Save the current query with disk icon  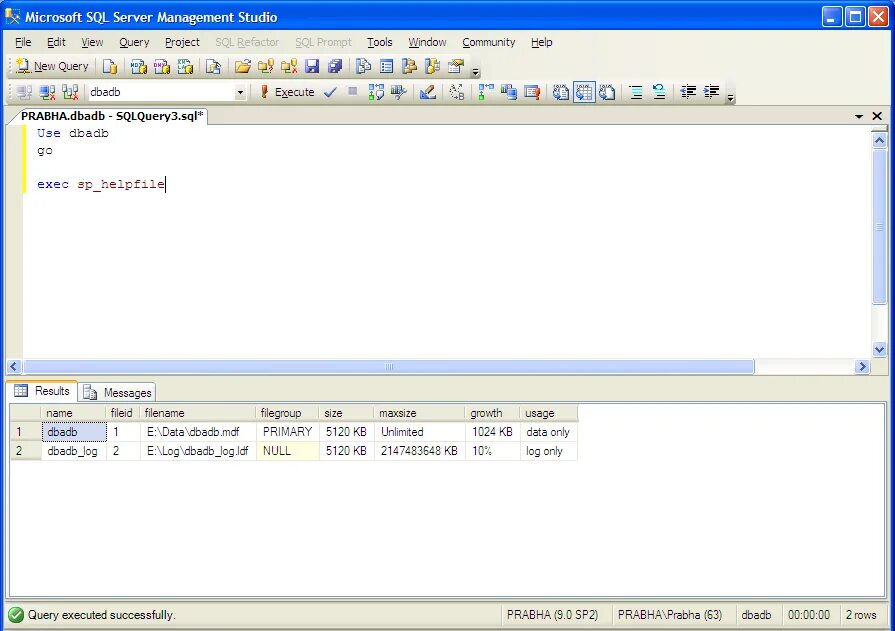312,66
